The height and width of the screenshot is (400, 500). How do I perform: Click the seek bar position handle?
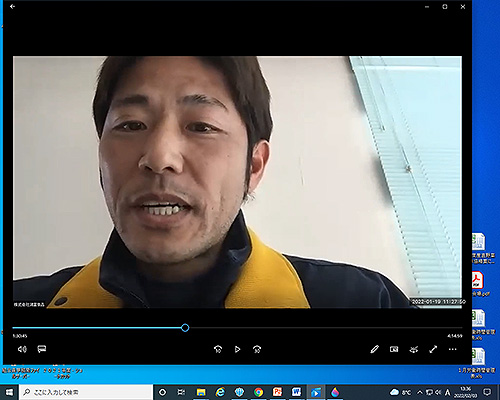click(185, 328)
